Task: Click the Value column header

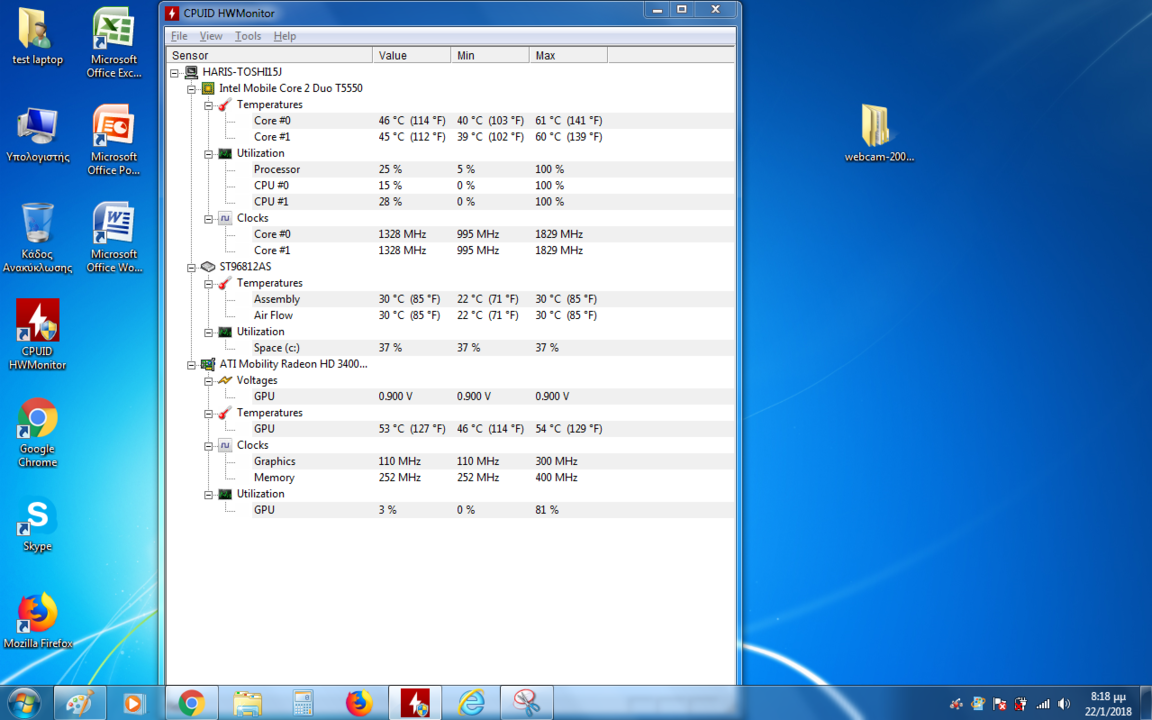Action: [411, 55]
